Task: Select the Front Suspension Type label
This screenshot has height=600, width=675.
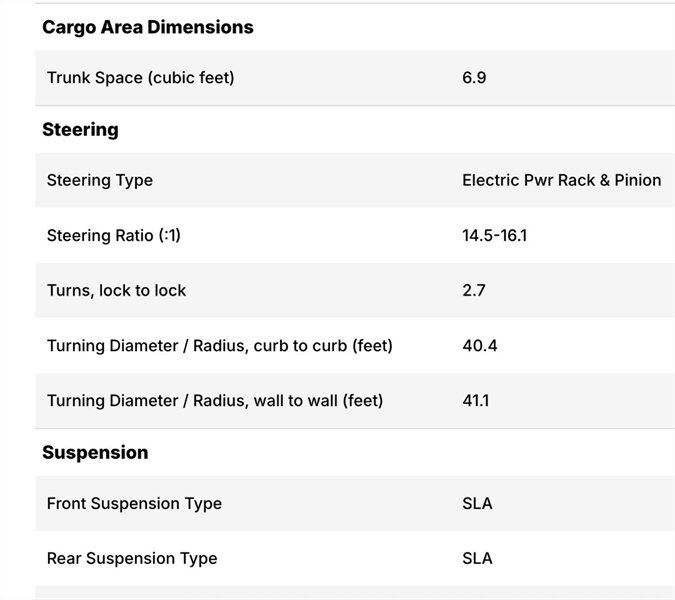Action: coord(134,503)
